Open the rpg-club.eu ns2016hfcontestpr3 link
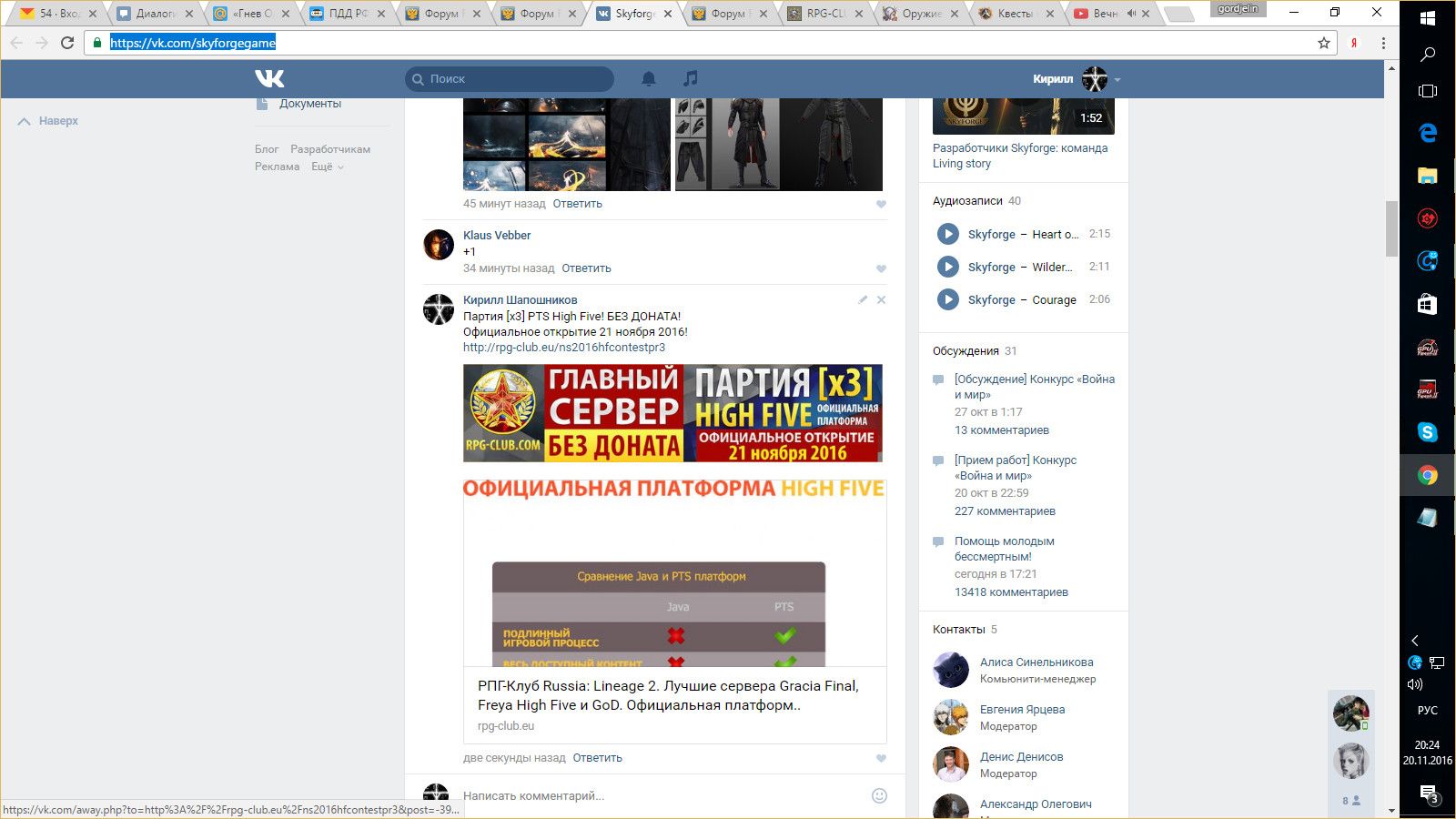The image size is (1456, 819). click(564, 348)
